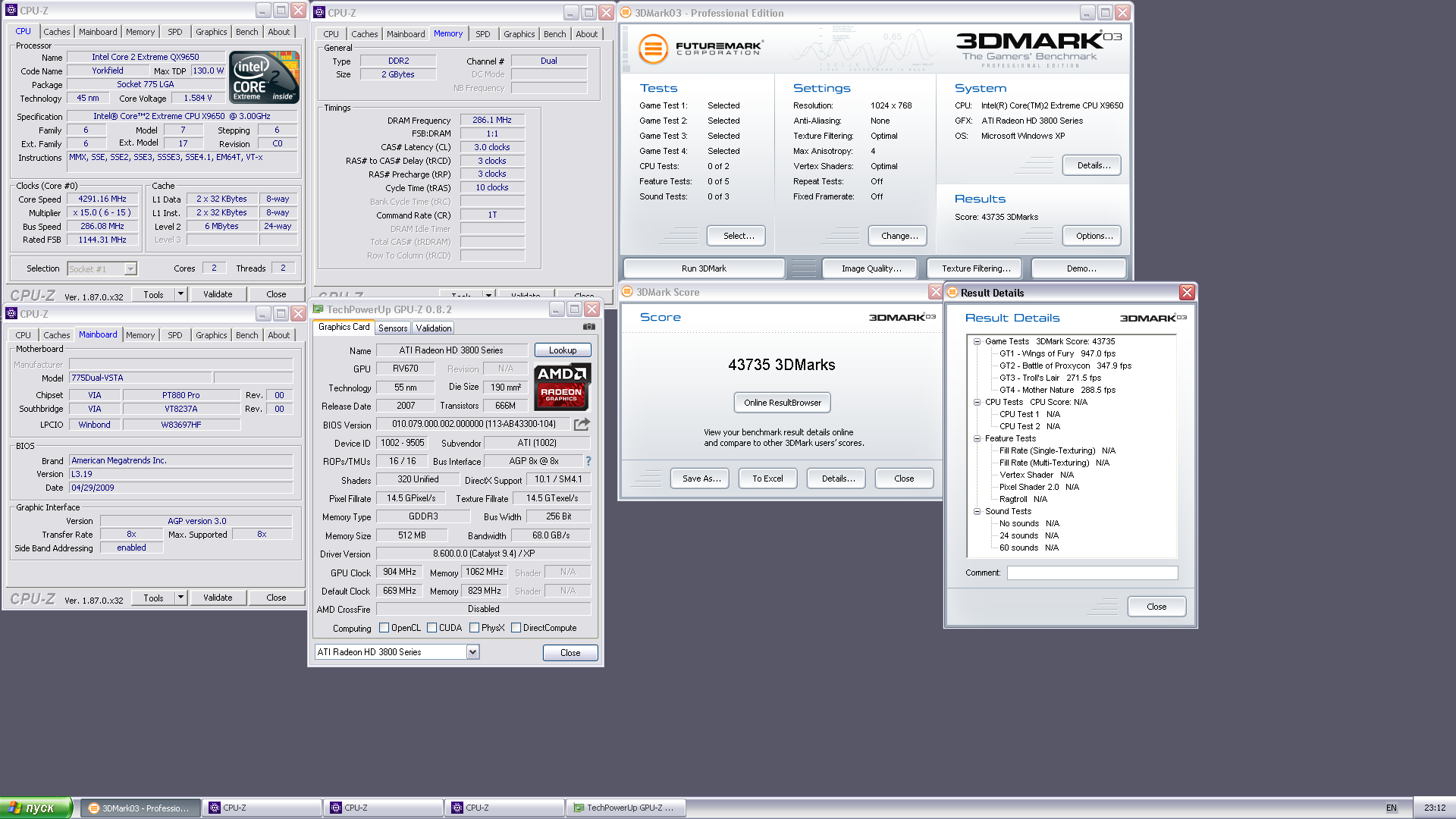The height and width of the screenshot is (819, 1456).
Task: Collapse the Game Tests tree node
Action: click(x=977, y=341)
